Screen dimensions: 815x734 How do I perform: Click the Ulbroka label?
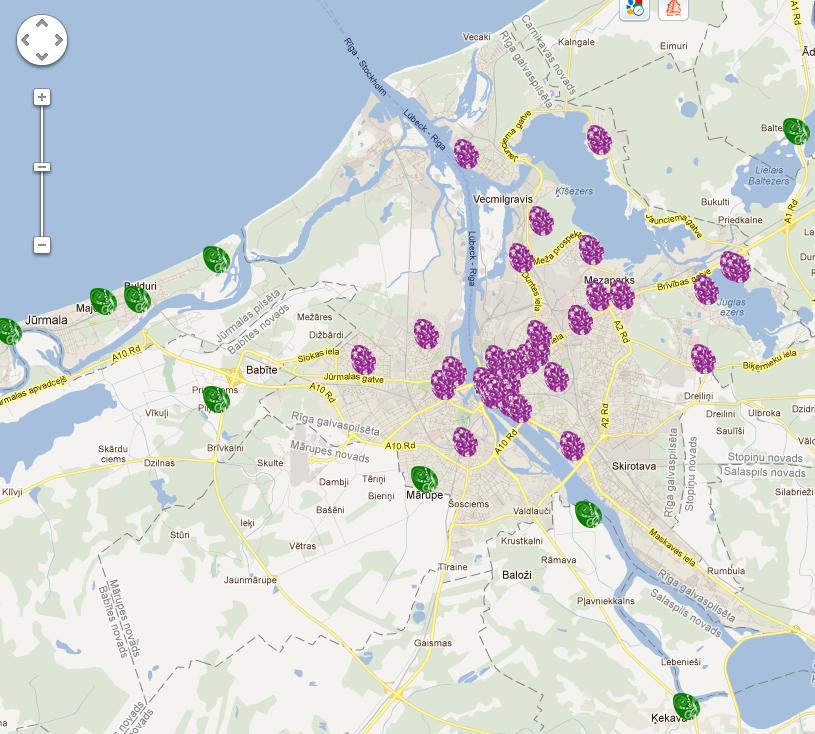coord(764,413)
